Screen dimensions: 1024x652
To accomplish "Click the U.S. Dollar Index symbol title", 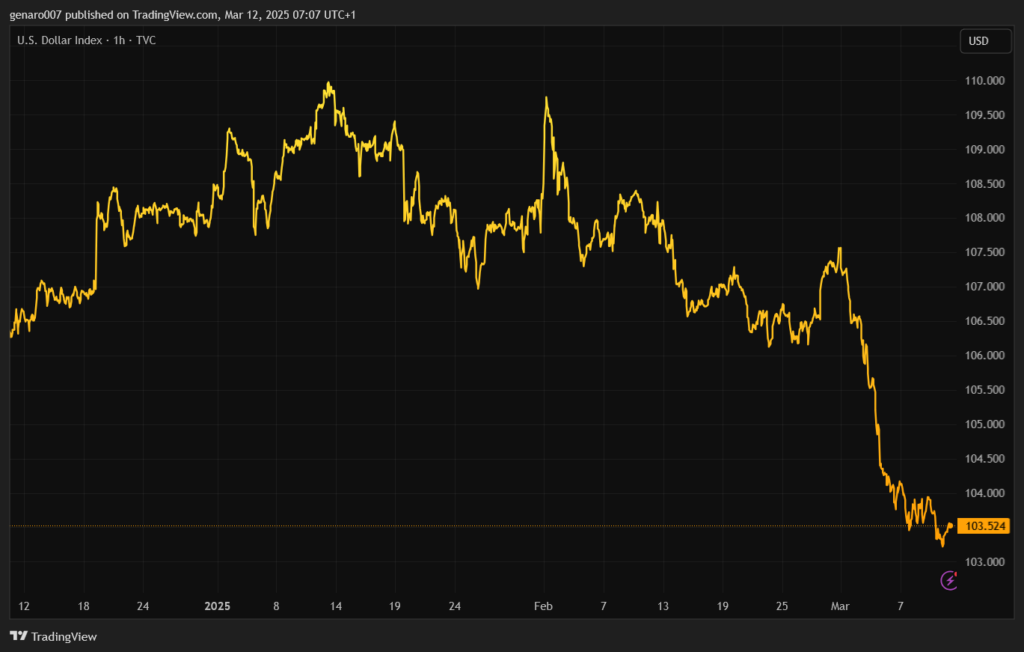I will coord(59,40).
